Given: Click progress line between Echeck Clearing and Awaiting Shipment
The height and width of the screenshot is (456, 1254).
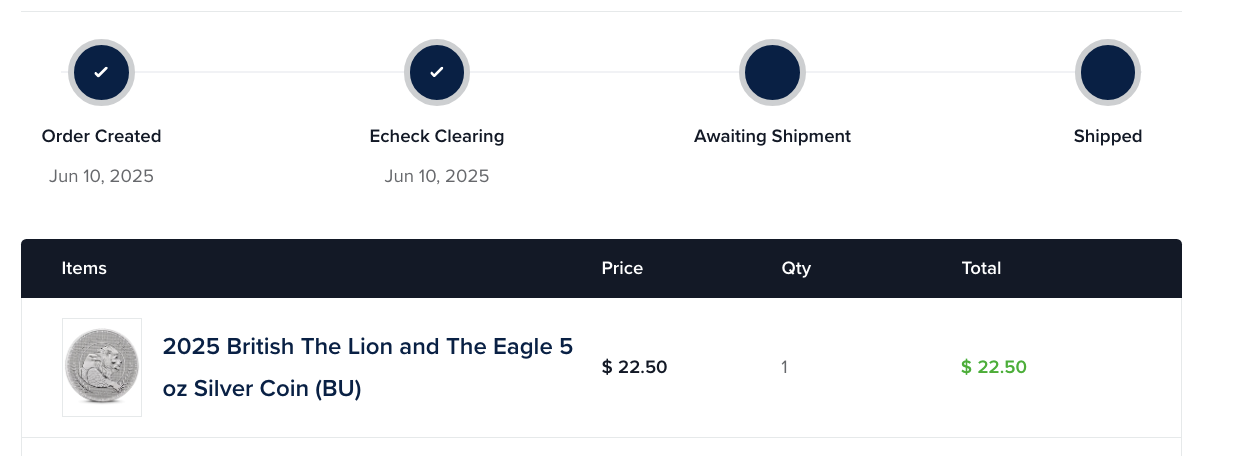Looking at the screenshot, I should pos(605,72).
